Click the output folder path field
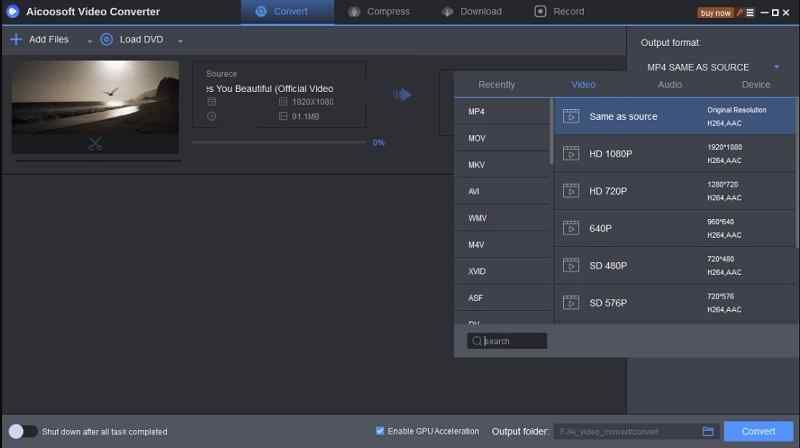800x448 pixels. tap(628, 432)
